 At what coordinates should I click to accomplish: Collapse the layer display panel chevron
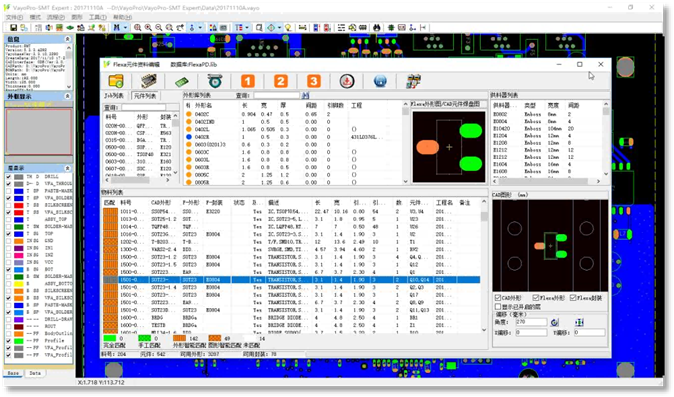[67, 168]
